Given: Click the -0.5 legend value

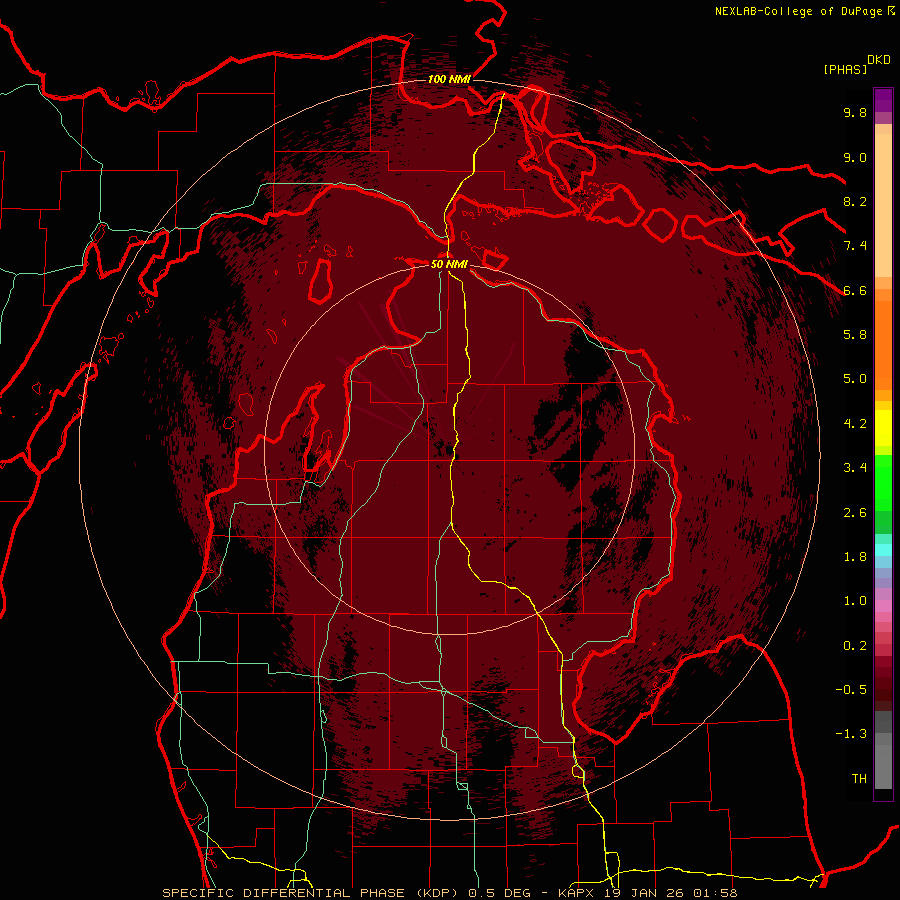Looking at the screenshot, I should tap(851, 690).
